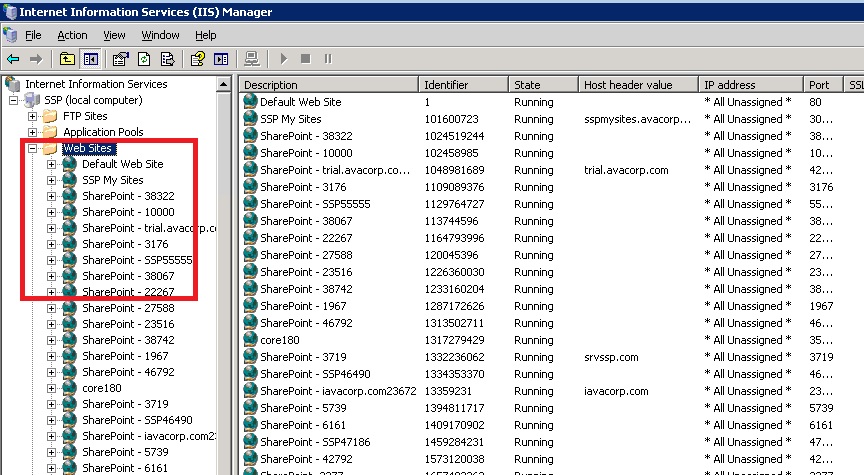Click the Stop item square button
864x475 pixels.
(306, 58)
